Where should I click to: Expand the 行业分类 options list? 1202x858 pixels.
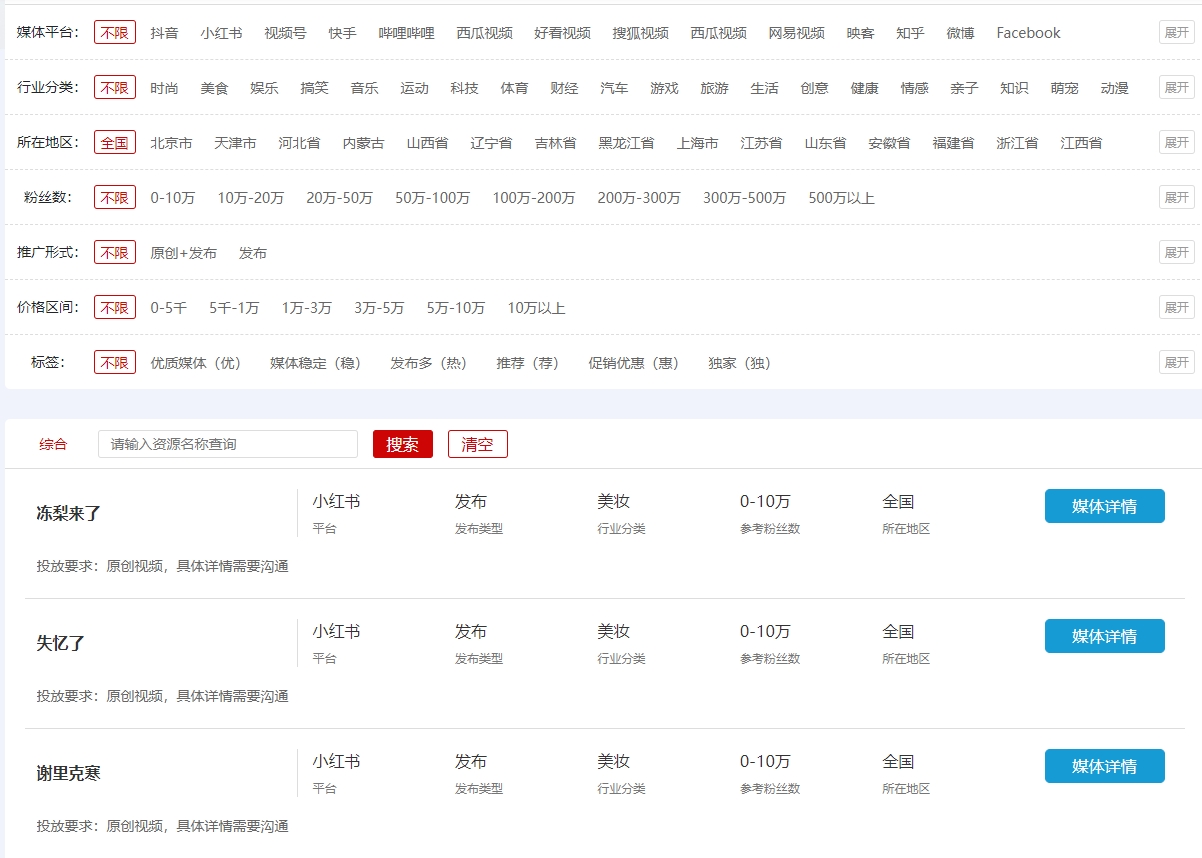click(x=1176, y=87)
